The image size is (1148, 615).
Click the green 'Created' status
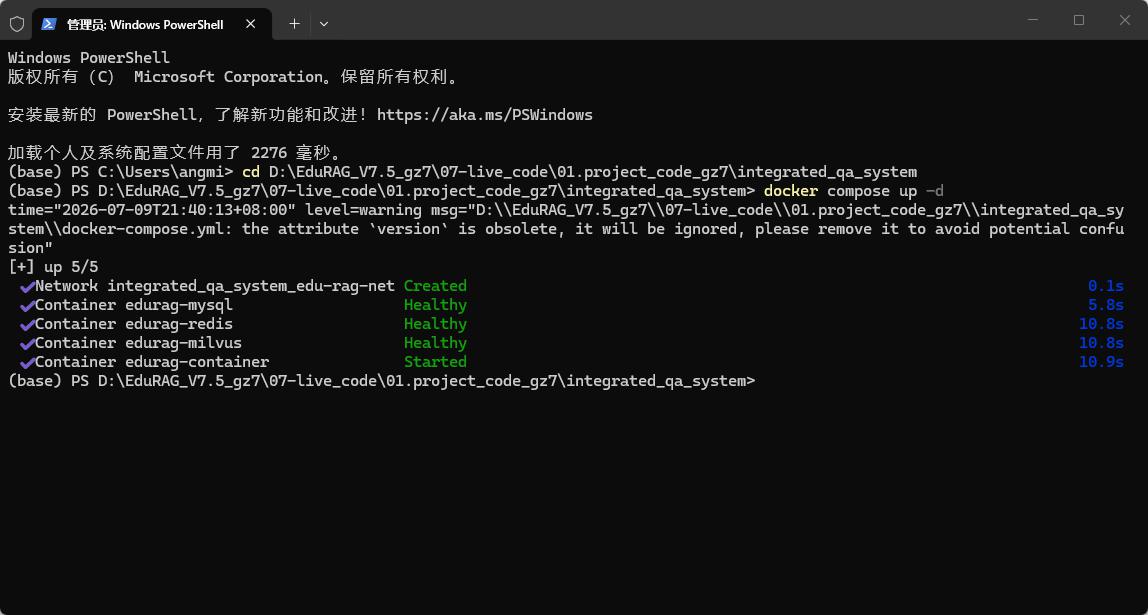click(x=435, y=286)
